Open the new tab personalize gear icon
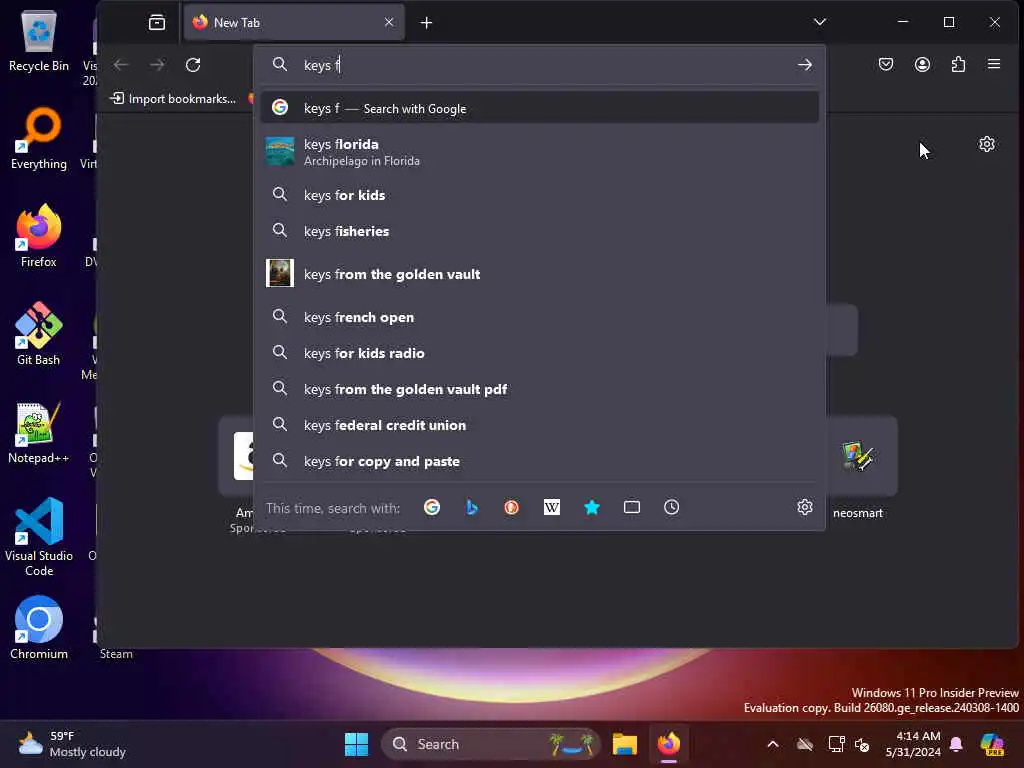The width and height of the screenshot is (1024, 768). (987, 144)
